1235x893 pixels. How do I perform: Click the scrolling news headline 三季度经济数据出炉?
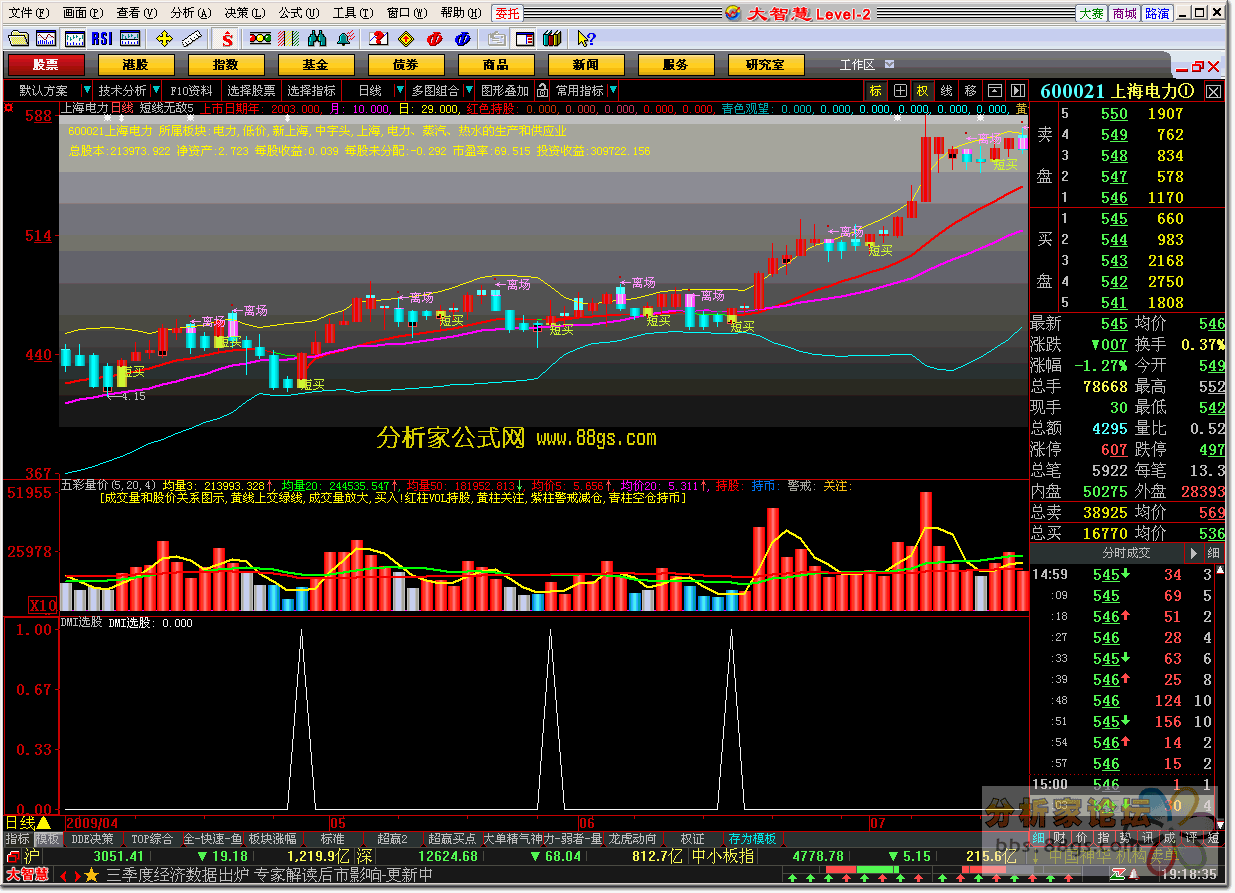pyautogui.click(x=178, y=875)
